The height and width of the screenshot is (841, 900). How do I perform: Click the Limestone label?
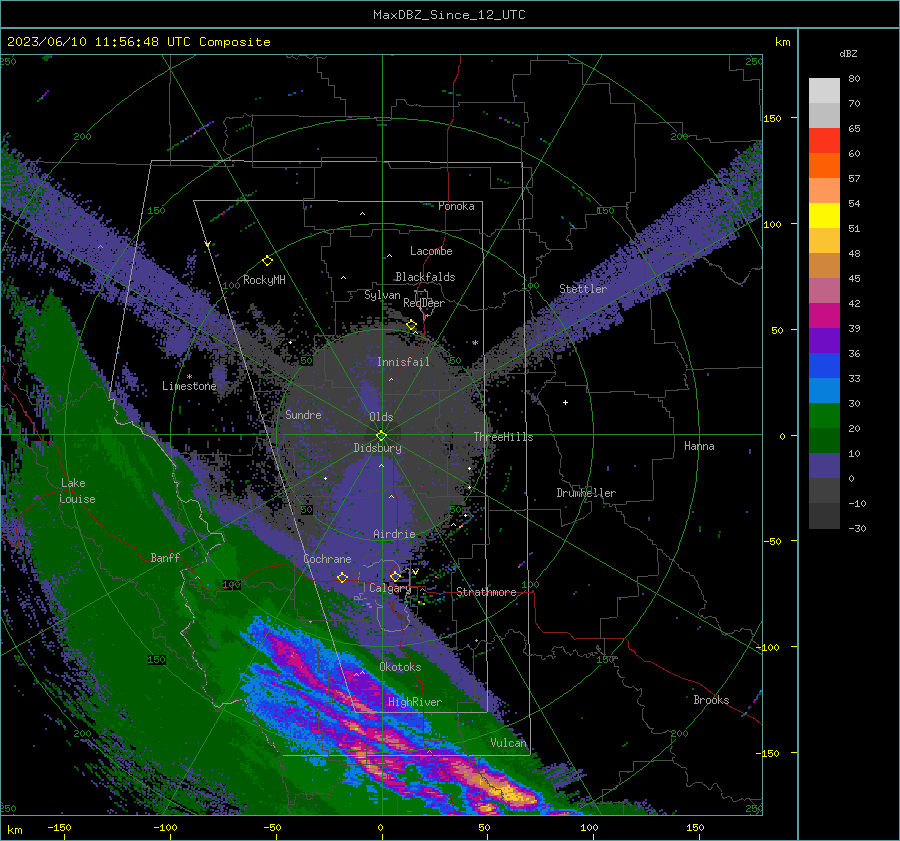pos(189,386)
